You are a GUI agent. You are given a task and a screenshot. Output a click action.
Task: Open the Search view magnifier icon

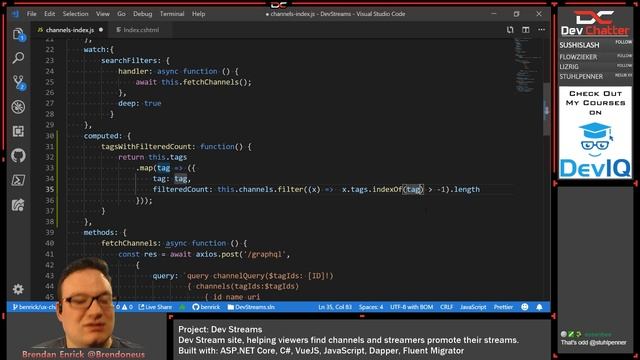pos(18,58)
